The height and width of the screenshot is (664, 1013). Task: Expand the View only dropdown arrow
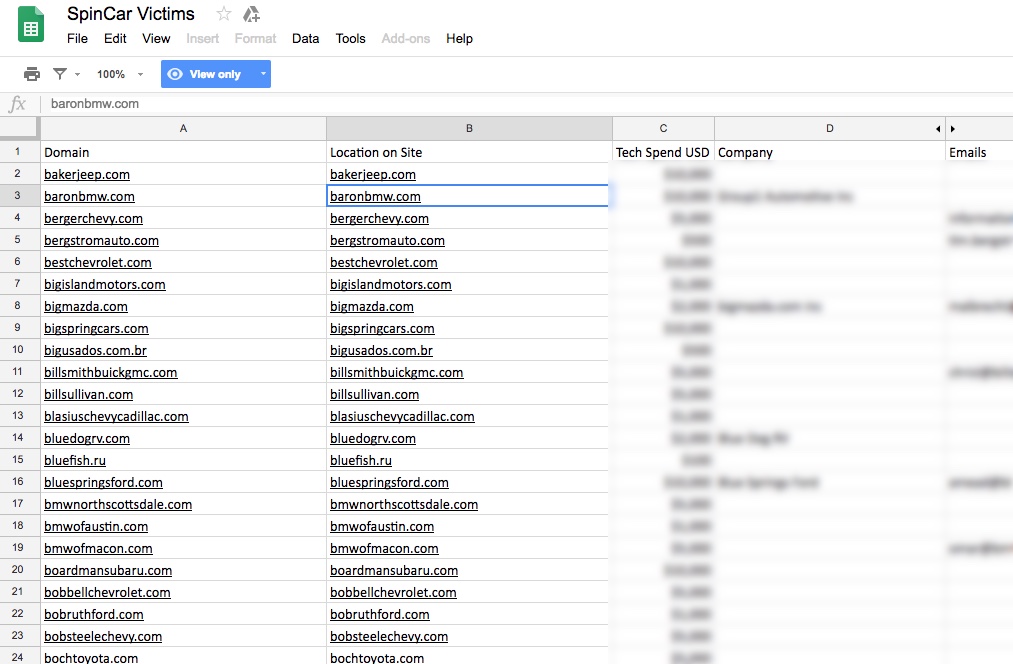(x=263, y=74)
